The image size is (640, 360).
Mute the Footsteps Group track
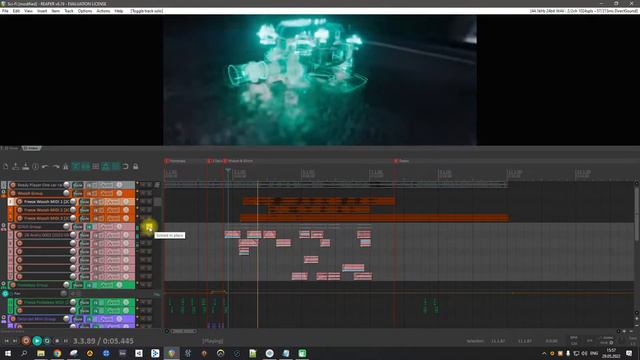(143, 285)
